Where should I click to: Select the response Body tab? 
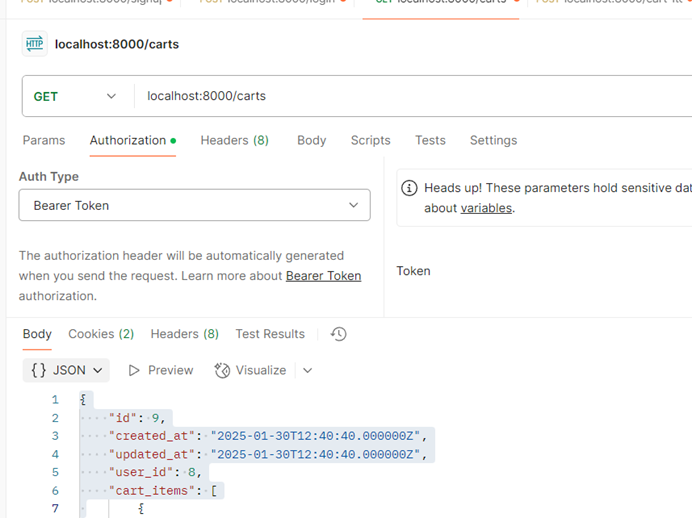click(37, 334)
